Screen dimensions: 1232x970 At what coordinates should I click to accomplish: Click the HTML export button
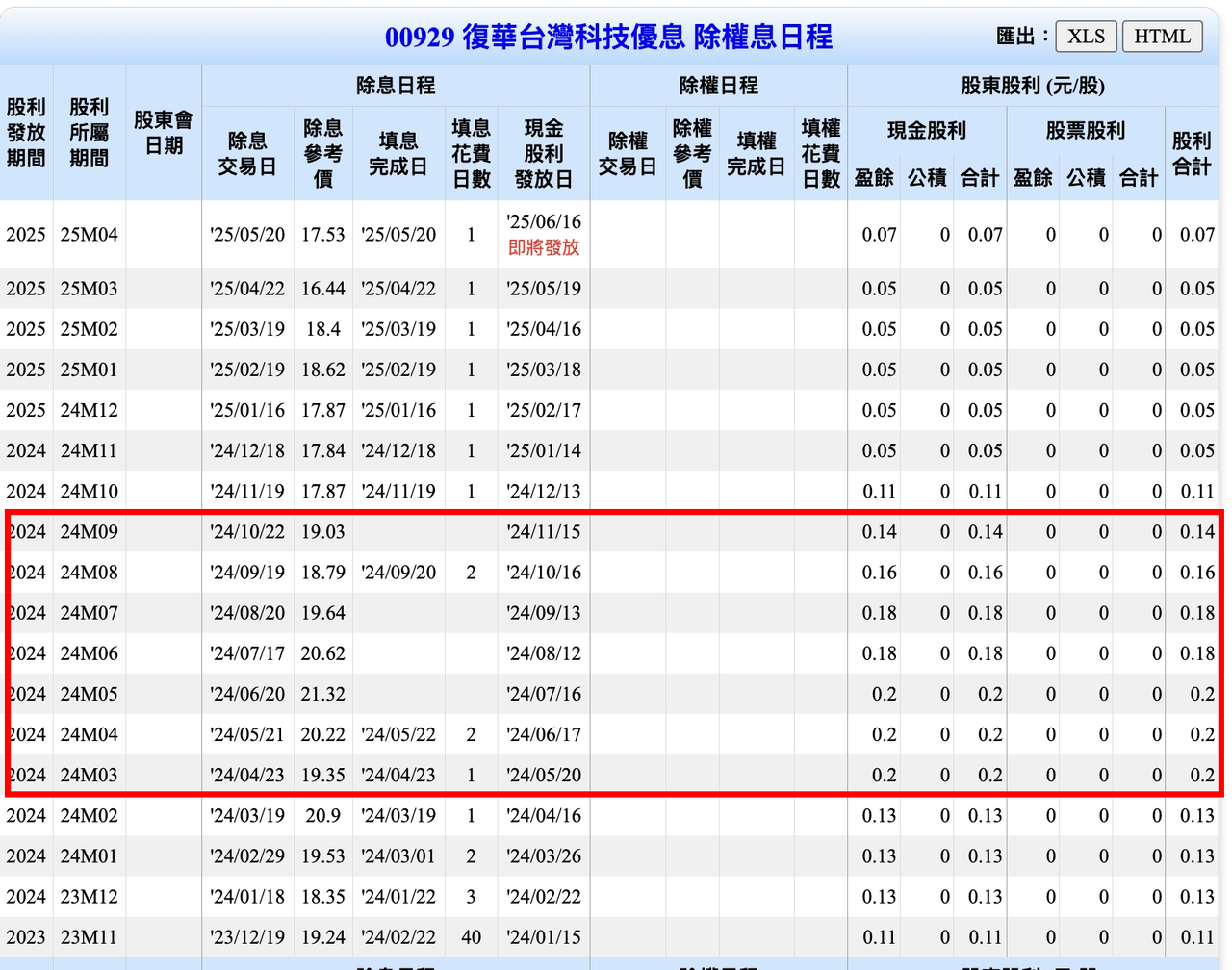tap(1162, 37)
